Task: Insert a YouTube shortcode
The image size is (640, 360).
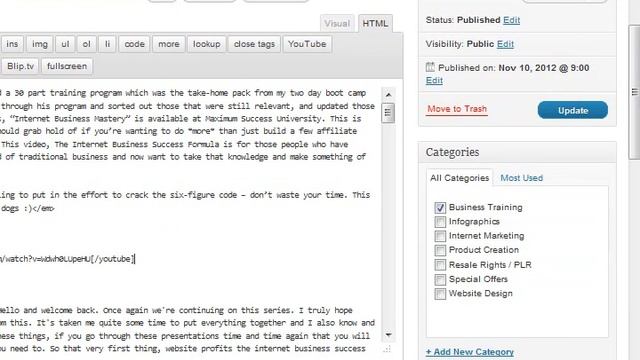Action: 307,44
